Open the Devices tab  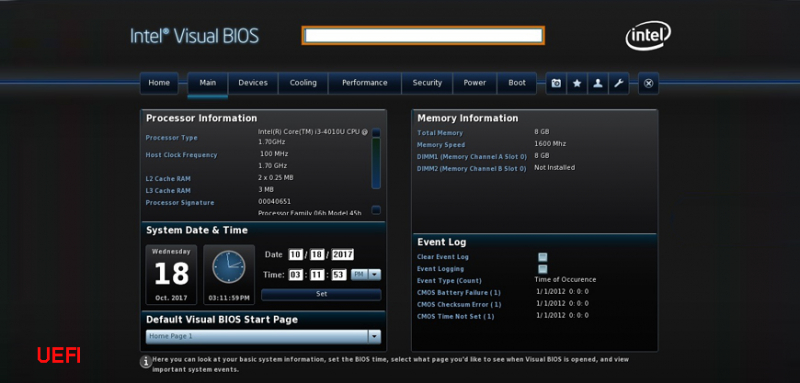point(253,83)
